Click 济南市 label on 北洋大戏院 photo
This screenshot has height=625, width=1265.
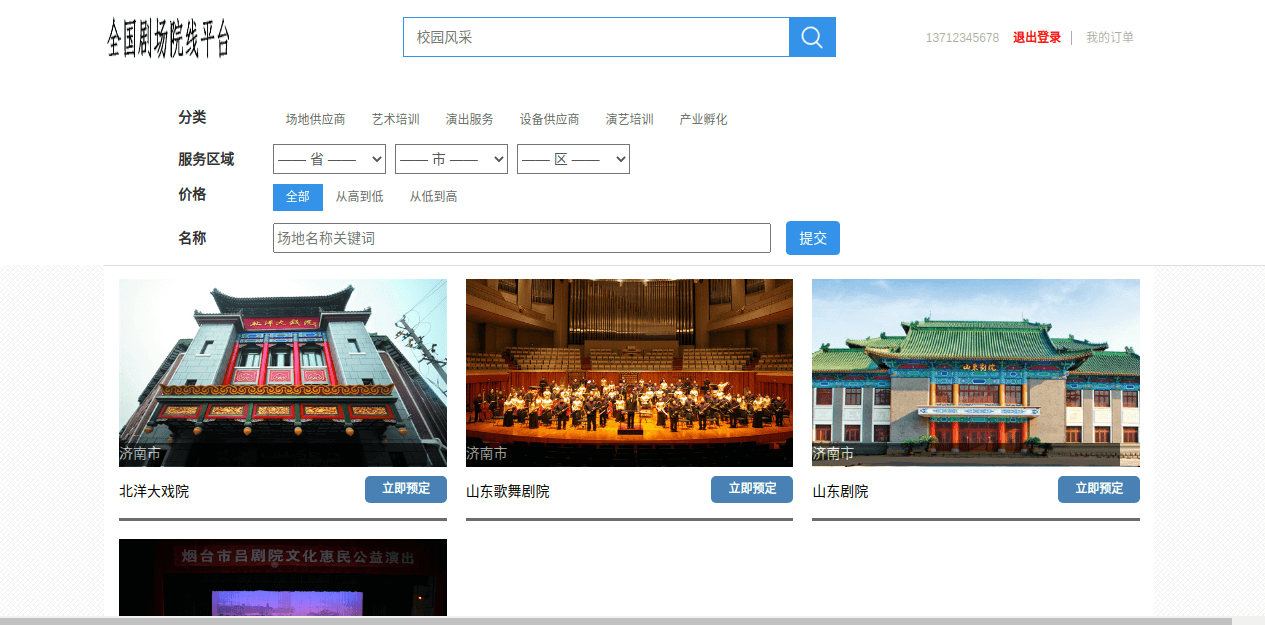[140, 453]
